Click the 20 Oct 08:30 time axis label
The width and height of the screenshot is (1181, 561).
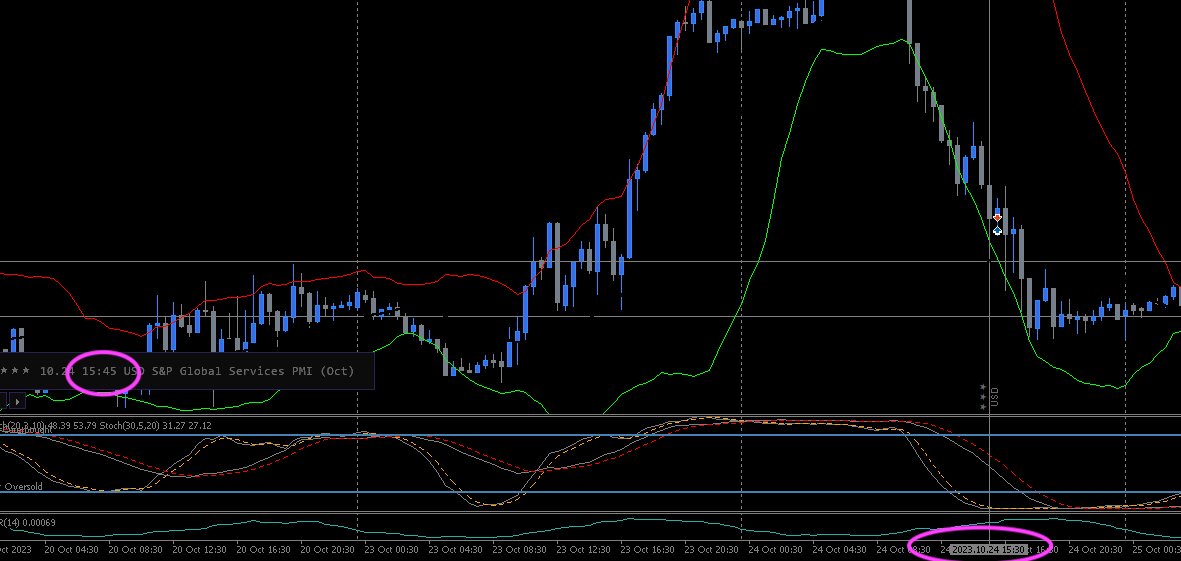(x=136, y=550)
